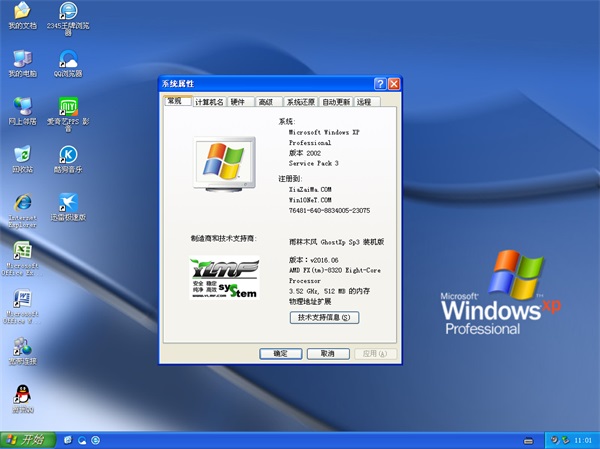Launch the 迅雷极速版 desktop shortcut
This screenshot has height=449, width=600.
pyautogui.click(x=68, y=203)
